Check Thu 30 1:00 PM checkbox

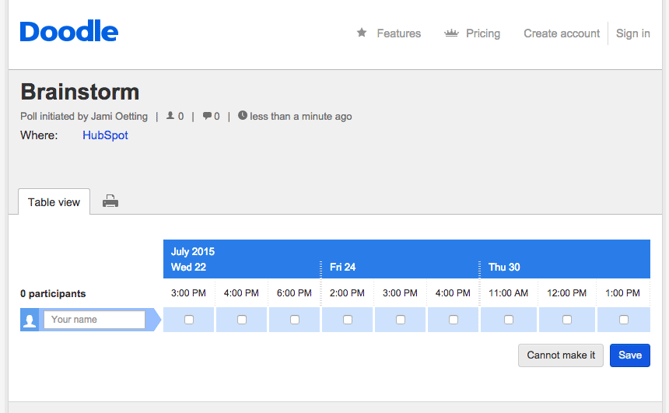(x=623, y=320)
